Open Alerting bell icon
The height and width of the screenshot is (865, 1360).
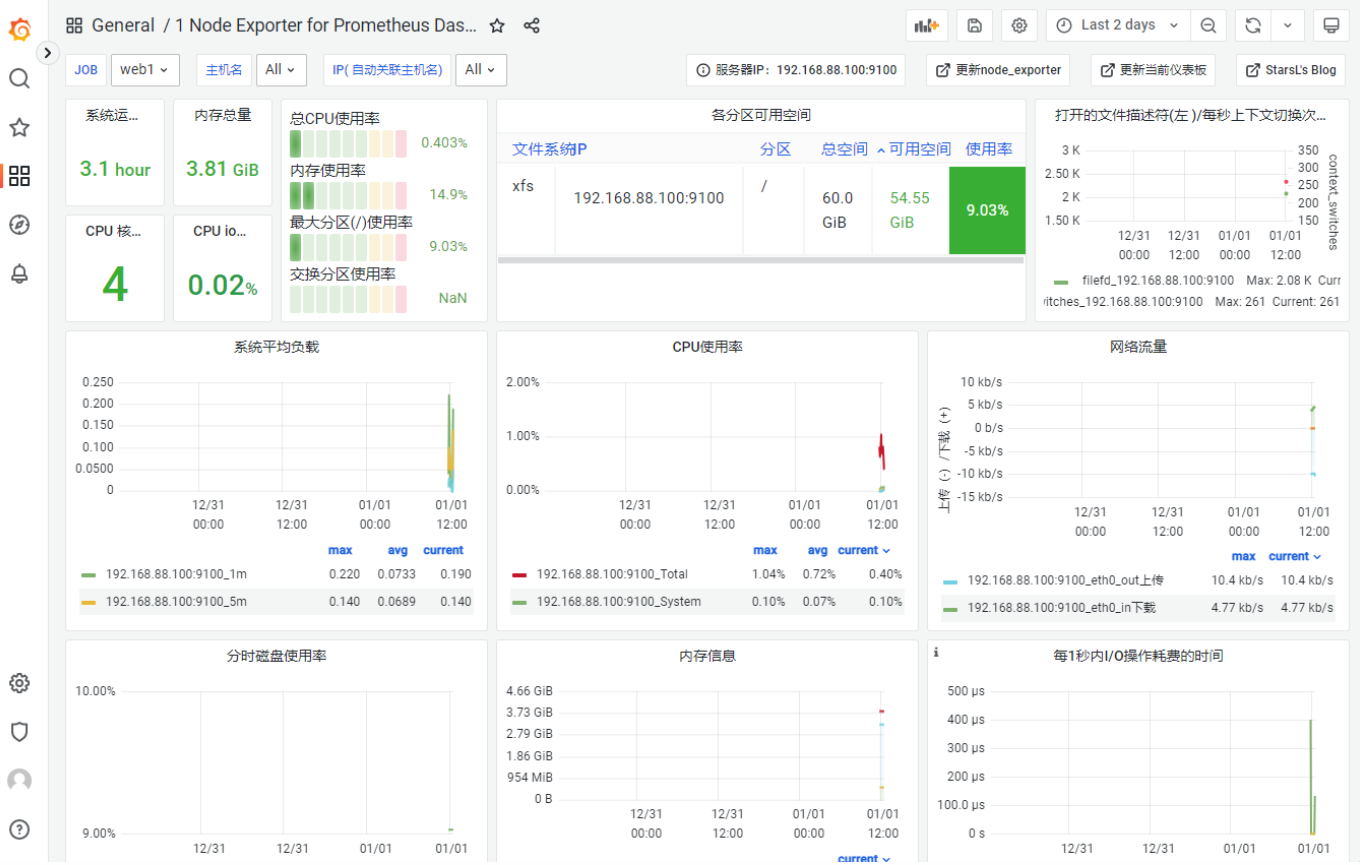click(19, 274)
